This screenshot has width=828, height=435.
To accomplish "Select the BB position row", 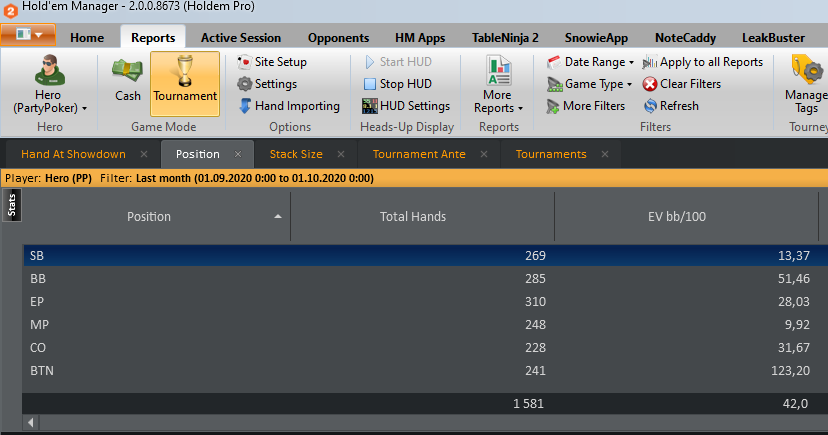I will (x=426, y=279).
